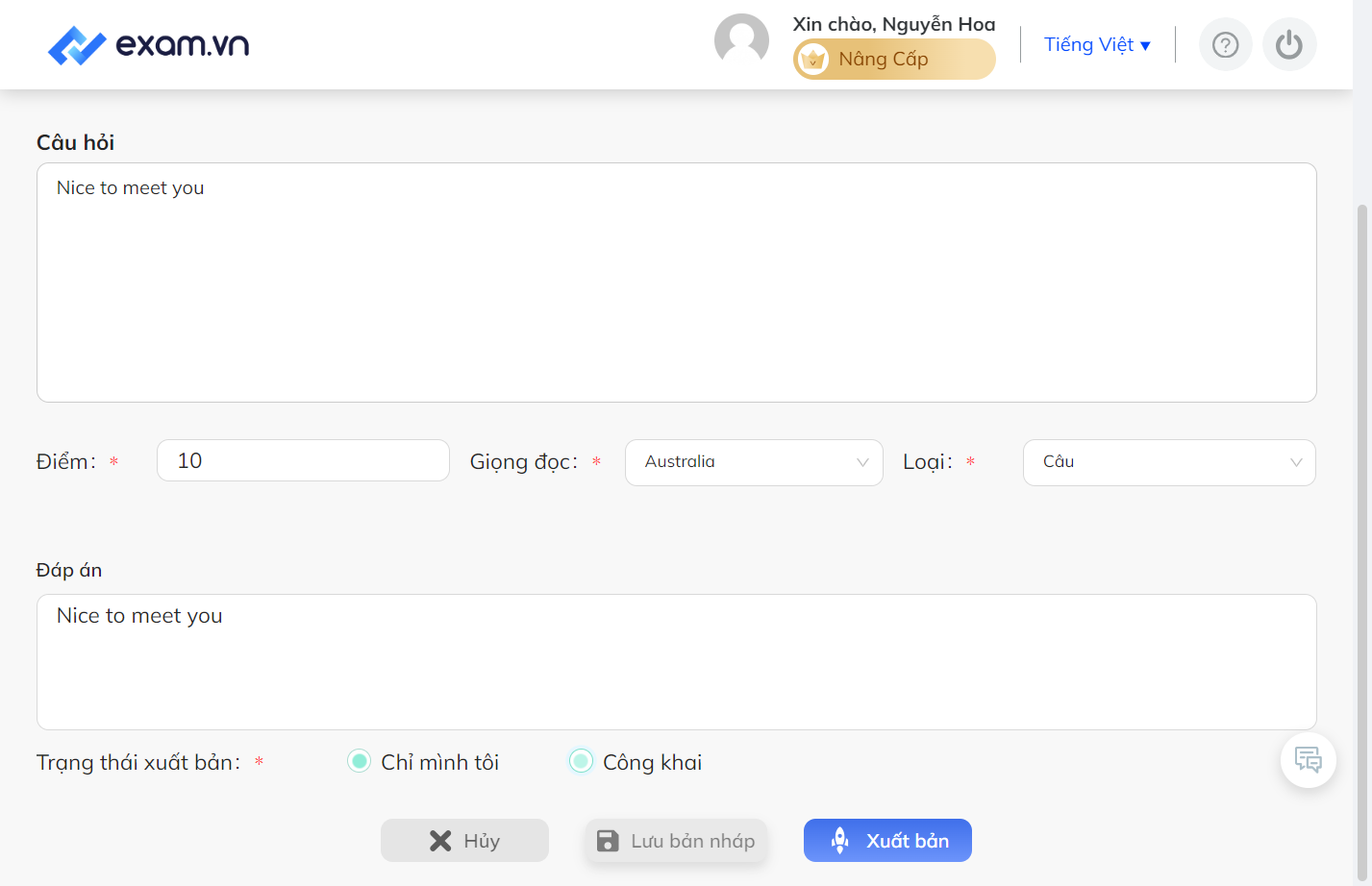This screenshot has height=886, width=1372.
Task: Click the Hủy cancel button
Action: (x=464, y=841)
